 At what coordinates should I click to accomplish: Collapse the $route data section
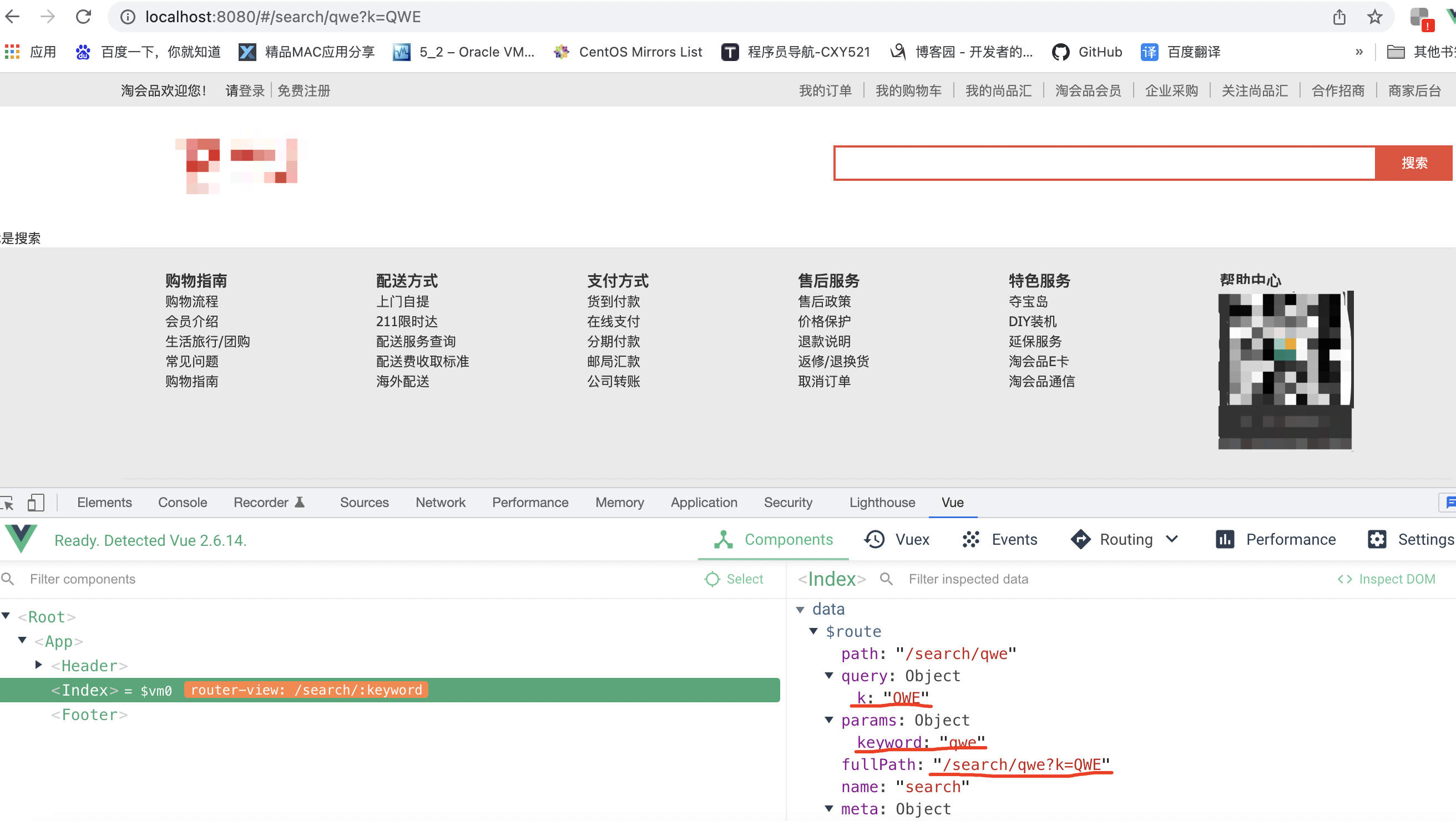click(x=813, y=631)
